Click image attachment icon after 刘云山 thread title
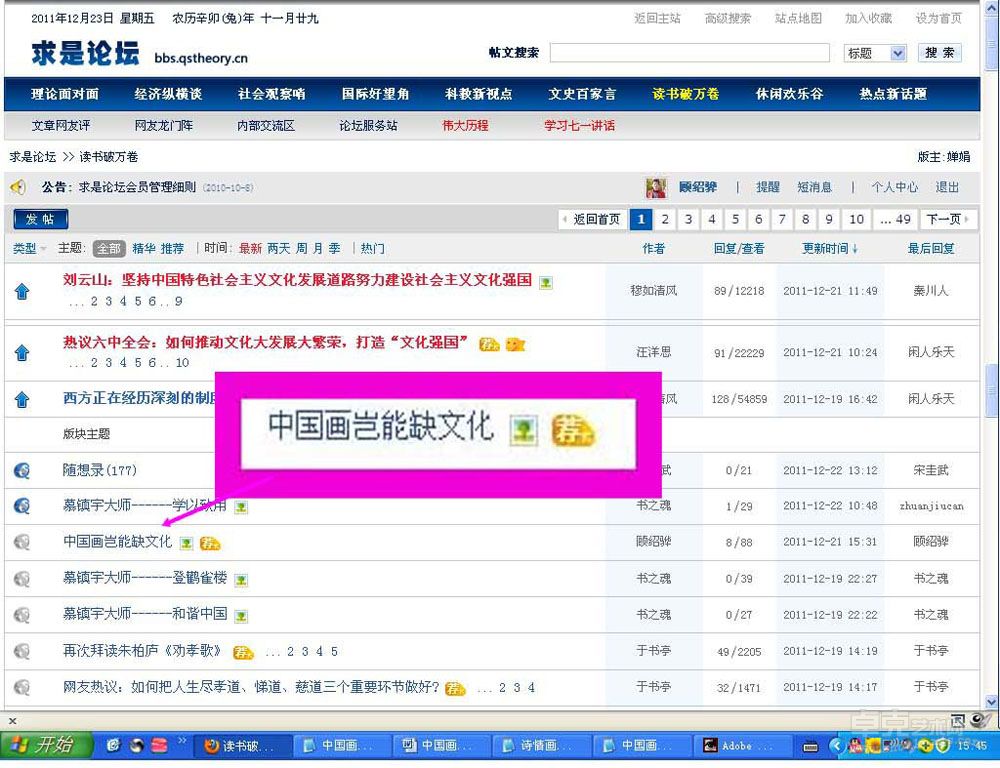 point(545,282)
